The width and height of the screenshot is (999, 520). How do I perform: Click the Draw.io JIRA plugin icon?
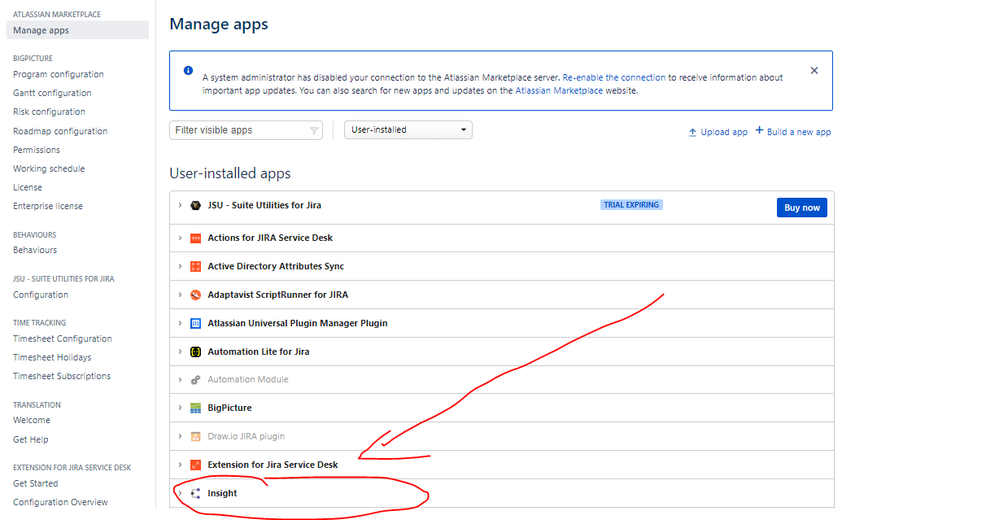tap(196, 437)
